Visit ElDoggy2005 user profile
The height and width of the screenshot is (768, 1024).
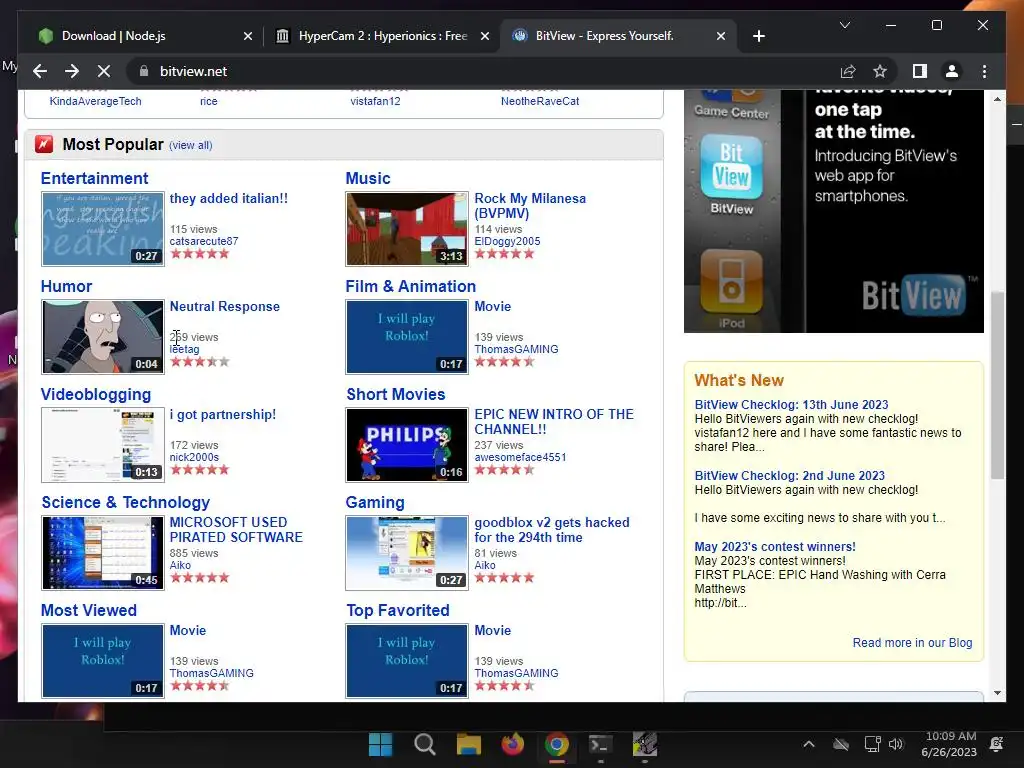pos(507,241)
